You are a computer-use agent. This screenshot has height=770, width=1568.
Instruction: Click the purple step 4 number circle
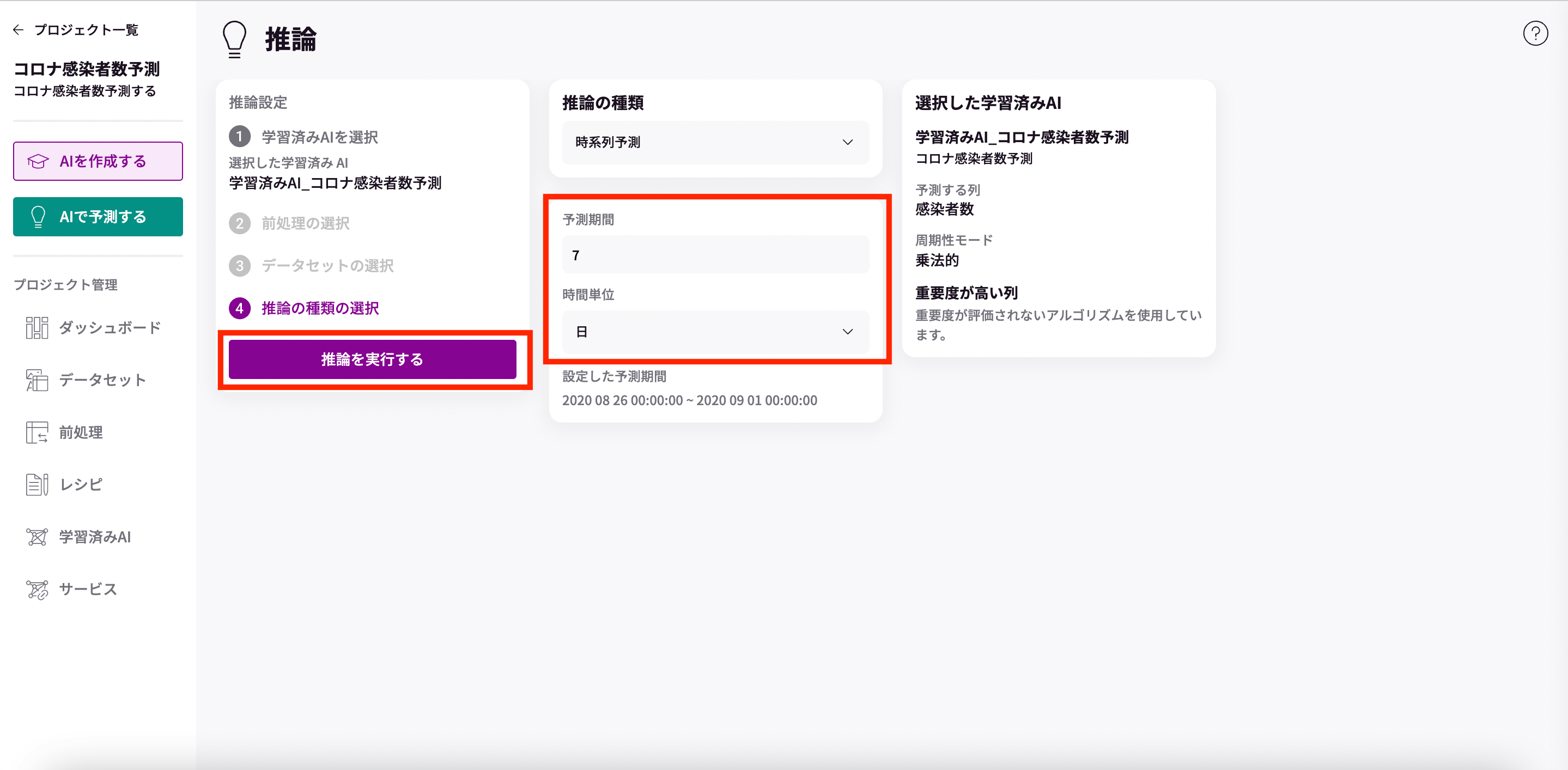pyautogui.click(x=240, y=308)
